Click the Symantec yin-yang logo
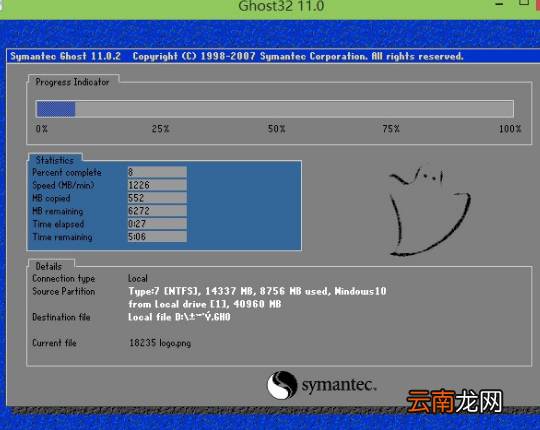The height and width of the screenshot is (430, 540). [x=282, y=385]
